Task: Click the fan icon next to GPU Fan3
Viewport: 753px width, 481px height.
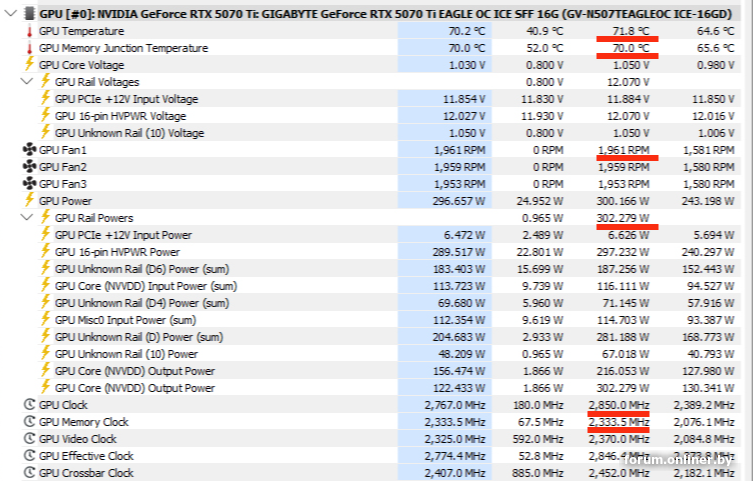Action: click(27, 184)
